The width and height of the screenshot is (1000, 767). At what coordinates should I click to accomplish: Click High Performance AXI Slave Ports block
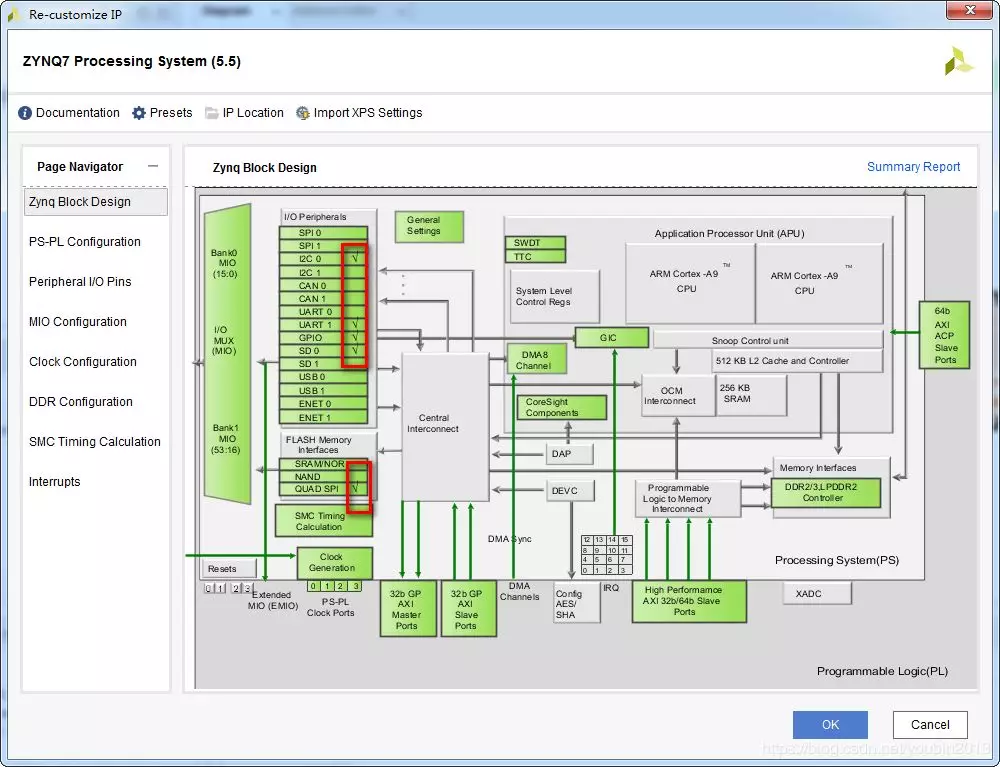pos(689,601)
